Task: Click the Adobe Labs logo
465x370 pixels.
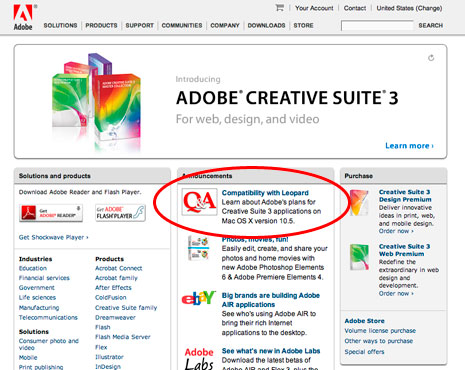Action: point(199,359)
